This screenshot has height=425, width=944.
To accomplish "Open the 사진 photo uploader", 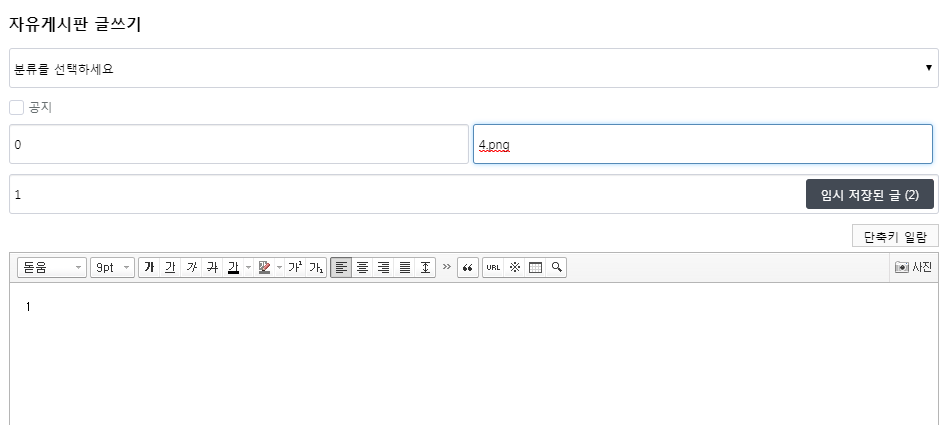I will click(x=913, y=267).
